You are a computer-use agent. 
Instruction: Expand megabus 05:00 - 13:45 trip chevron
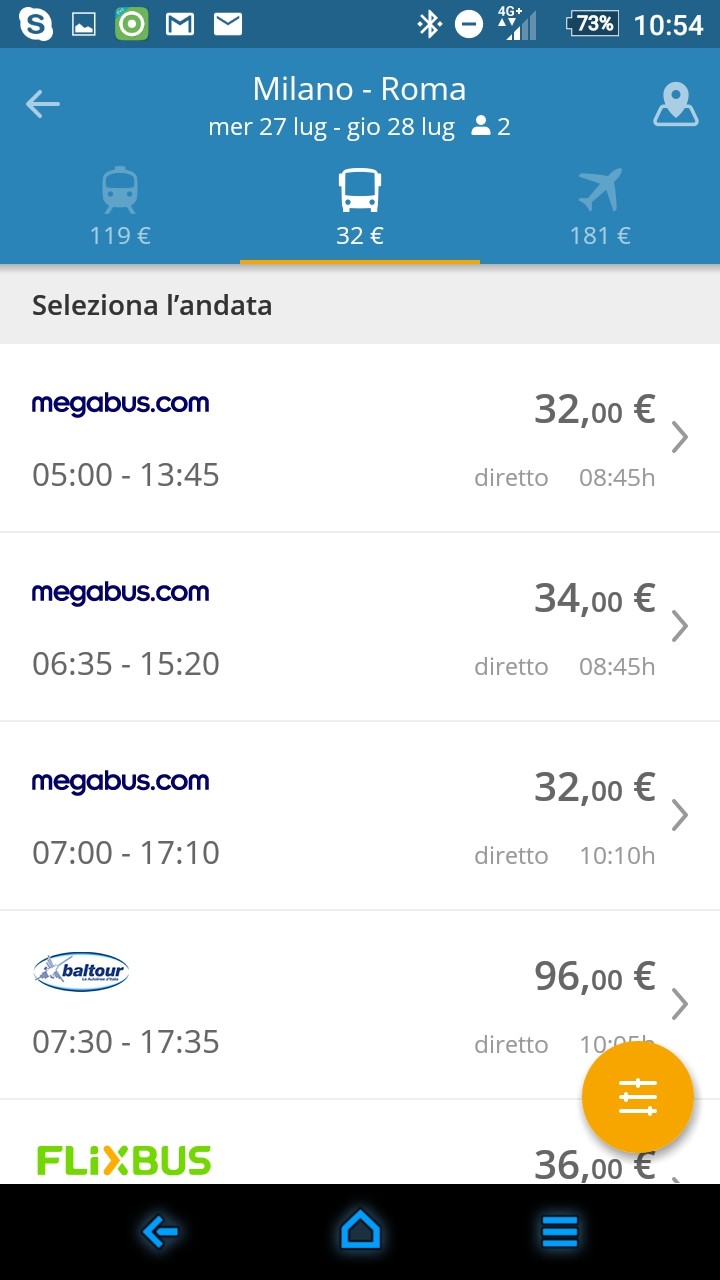click(680, 438)
